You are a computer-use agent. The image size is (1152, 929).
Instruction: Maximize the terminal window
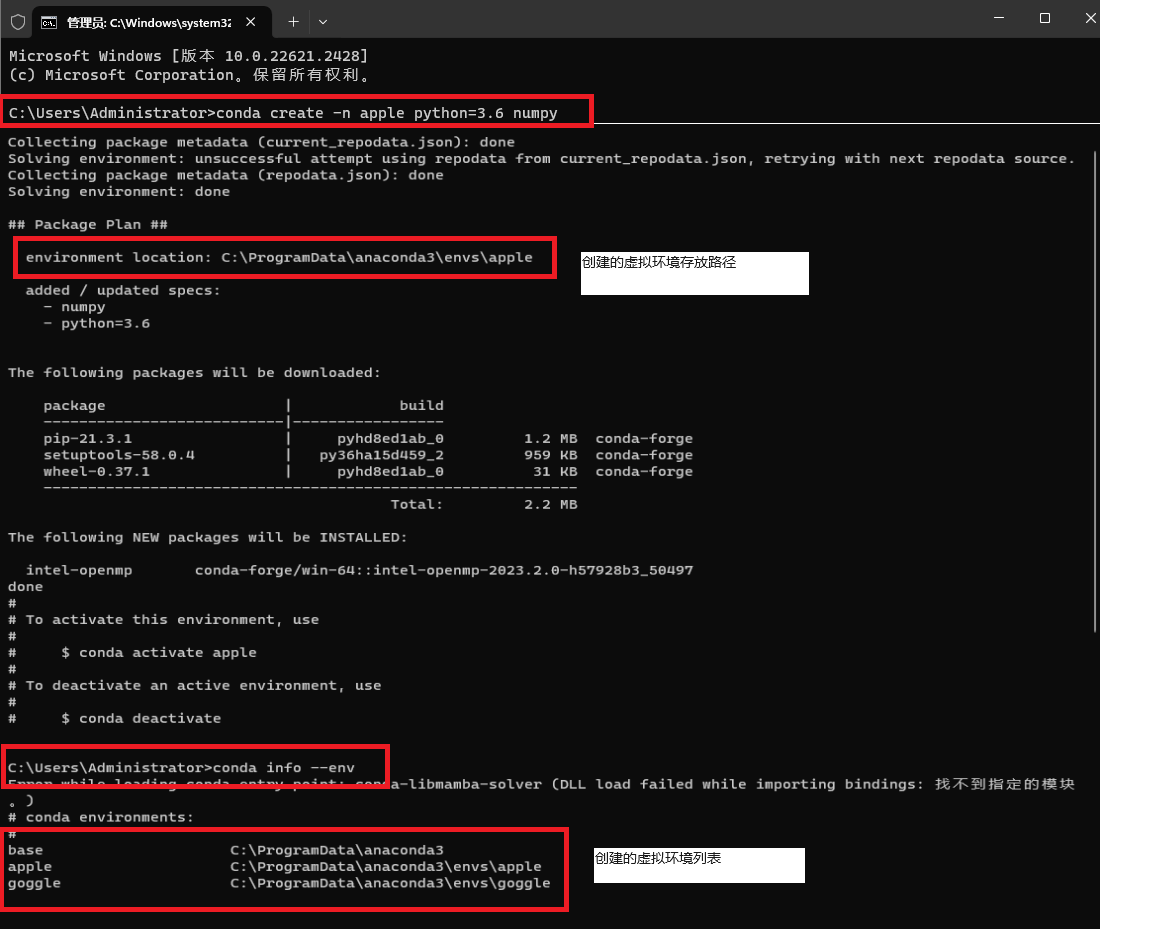coord(1045,18)
